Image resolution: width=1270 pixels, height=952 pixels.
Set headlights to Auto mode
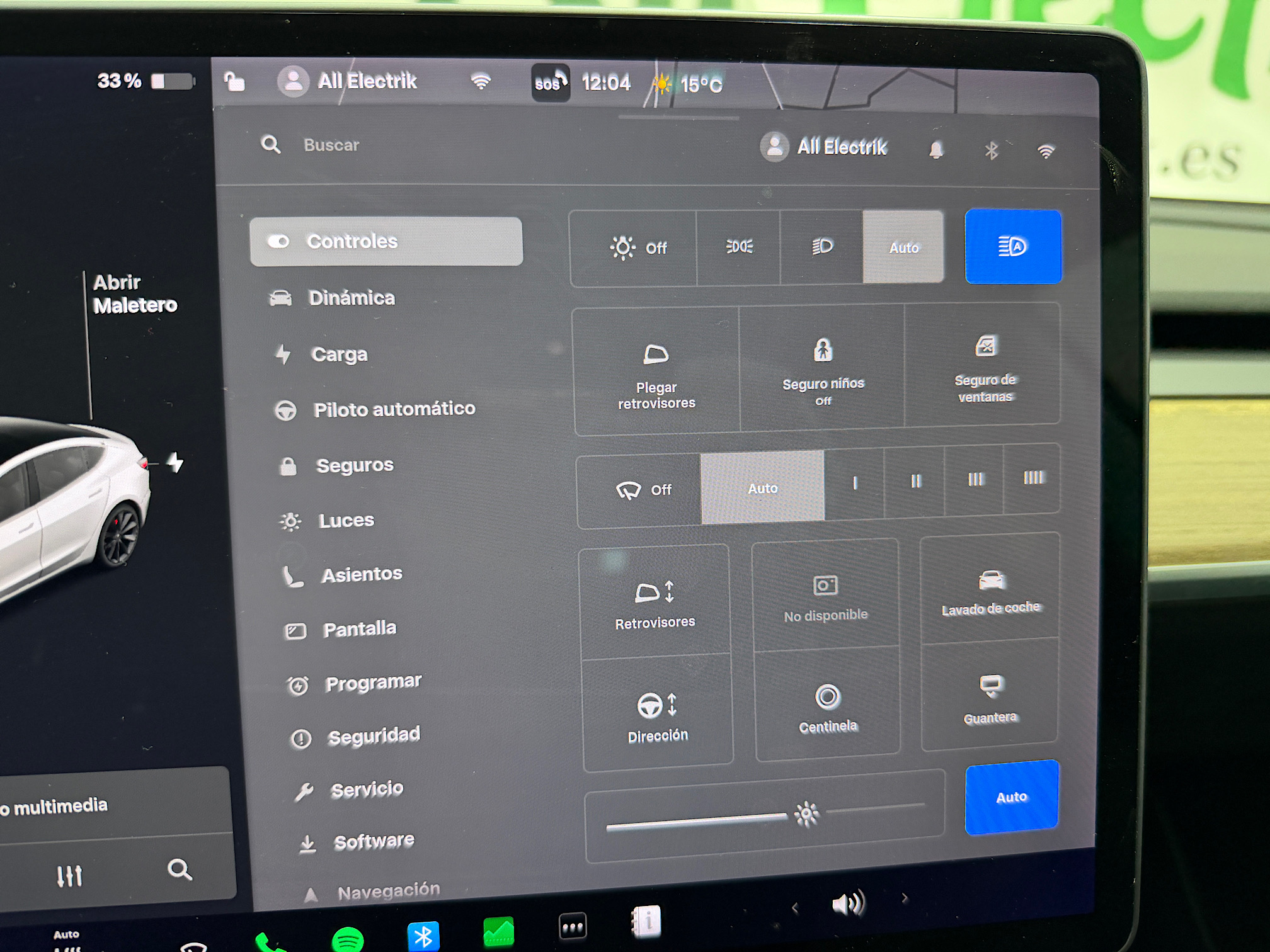903,247
